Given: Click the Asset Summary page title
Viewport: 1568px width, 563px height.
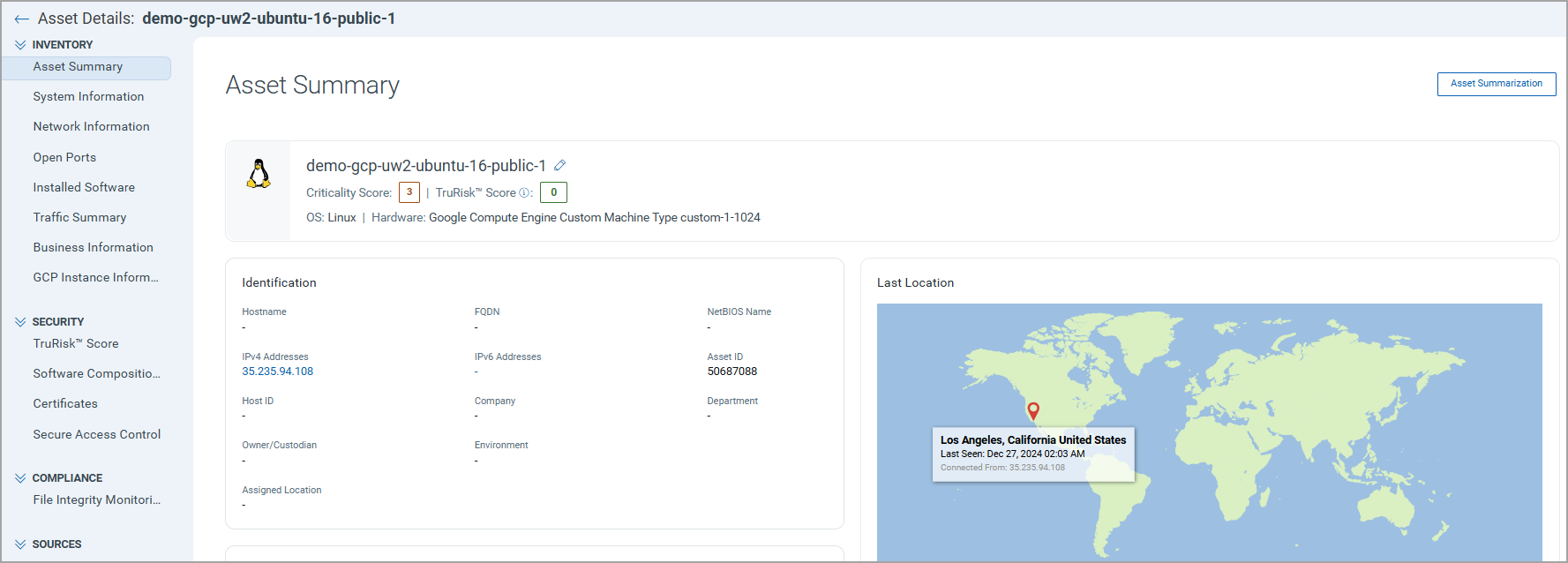Looking at the screenshot, I should click(312, 86).
